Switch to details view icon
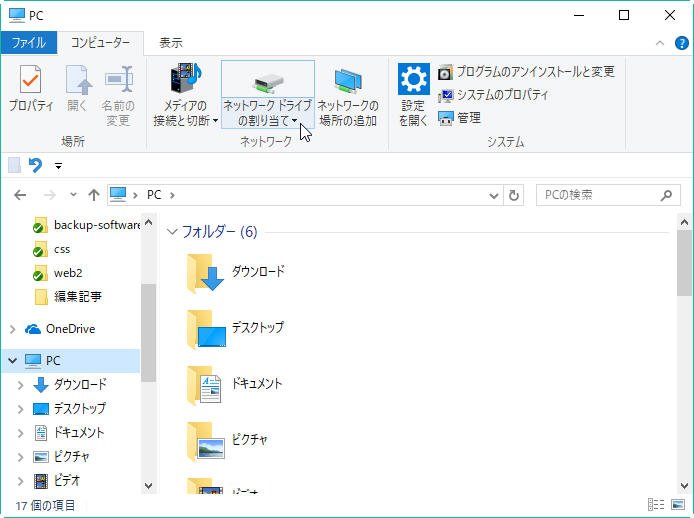The height and width of the screenshot is (518, 694). click(656, 504)
